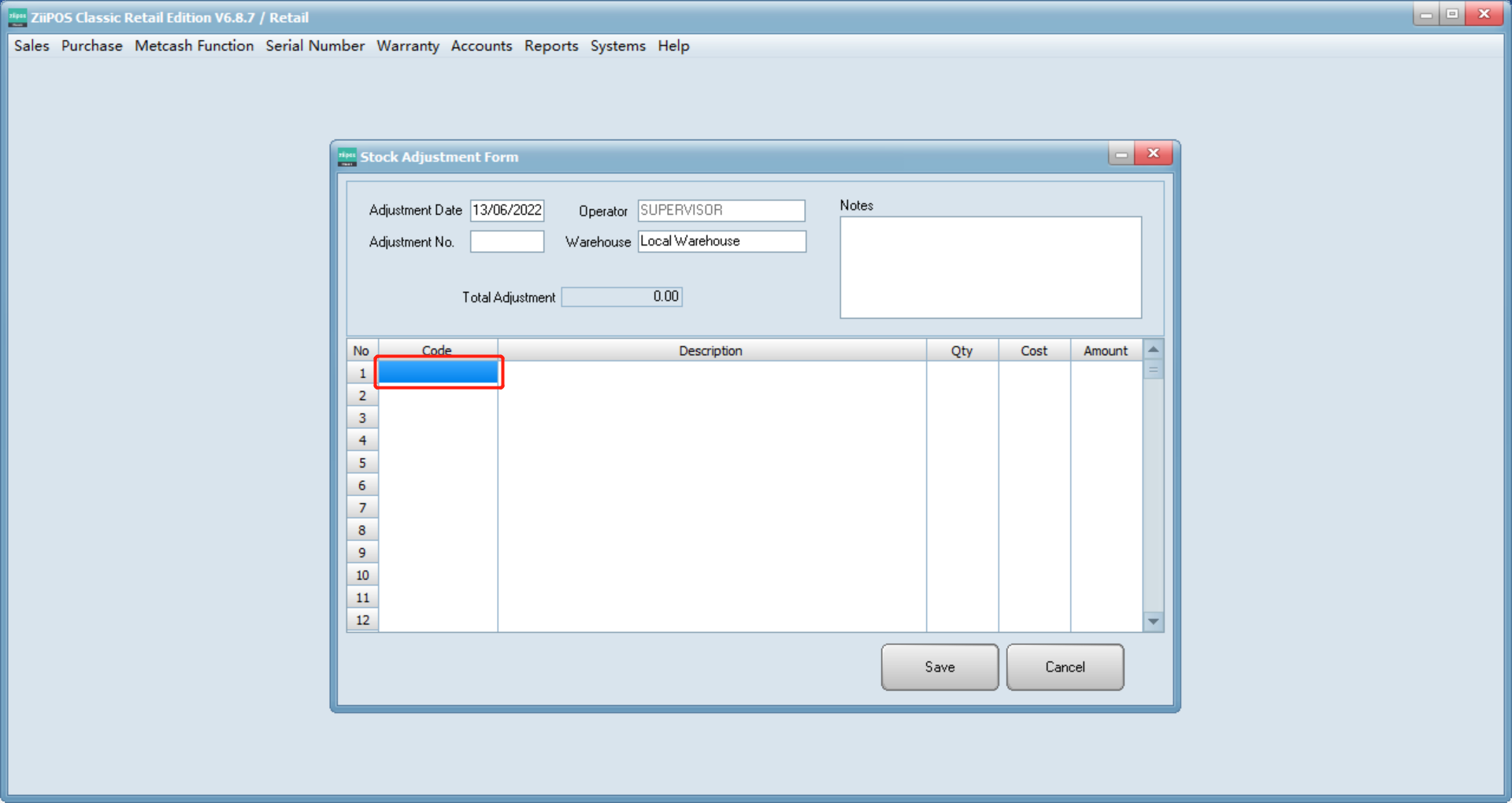Click the Adjustment No. input field
This screenshot has width=1512, height=803.
click(506, 242)
